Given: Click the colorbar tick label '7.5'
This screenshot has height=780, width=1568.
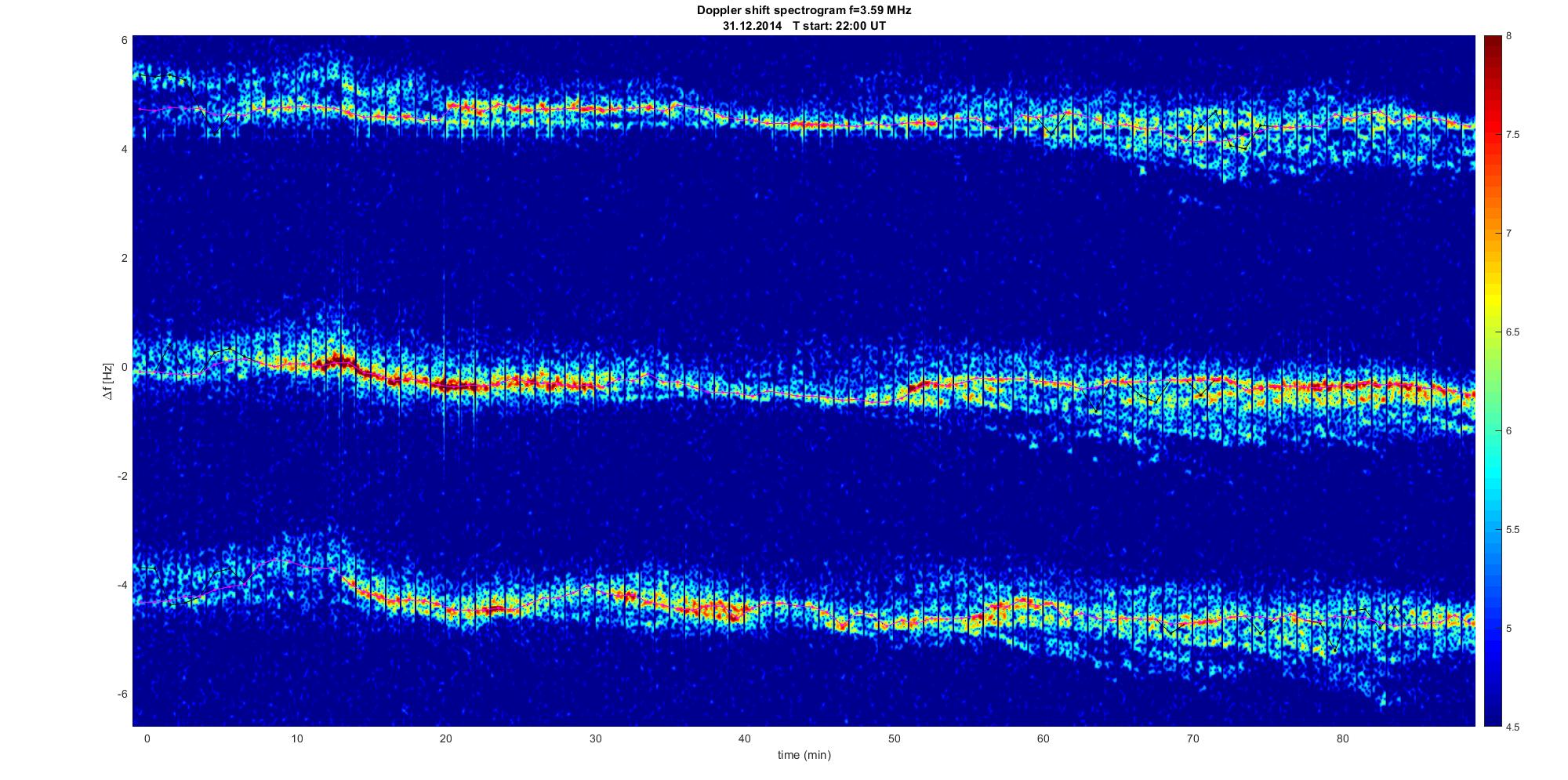Looking at the screenshot, I should coord(1512,135).
